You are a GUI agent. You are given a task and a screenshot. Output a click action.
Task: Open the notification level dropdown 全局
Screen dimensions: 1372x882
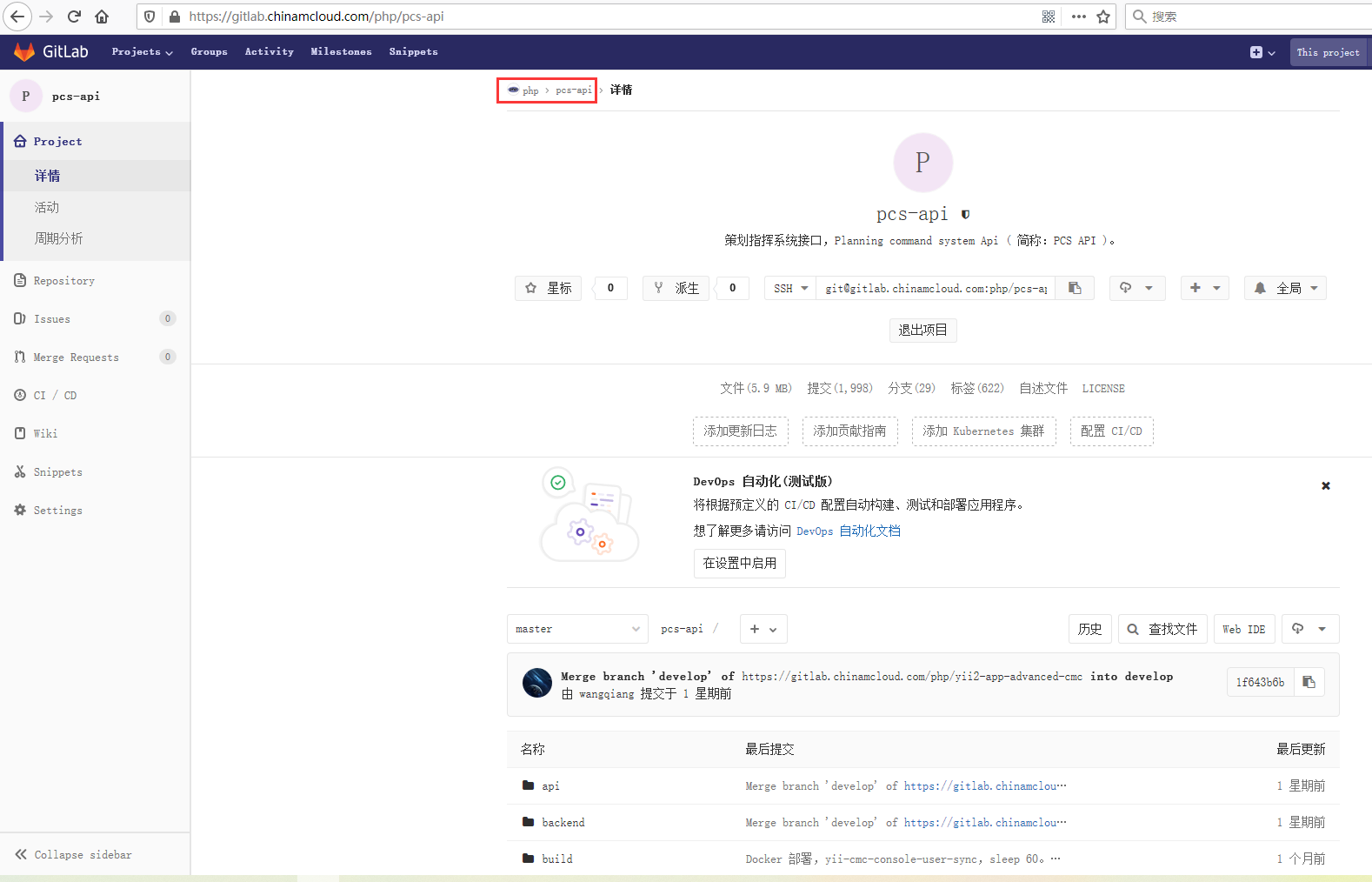[x=1285, y=288]
